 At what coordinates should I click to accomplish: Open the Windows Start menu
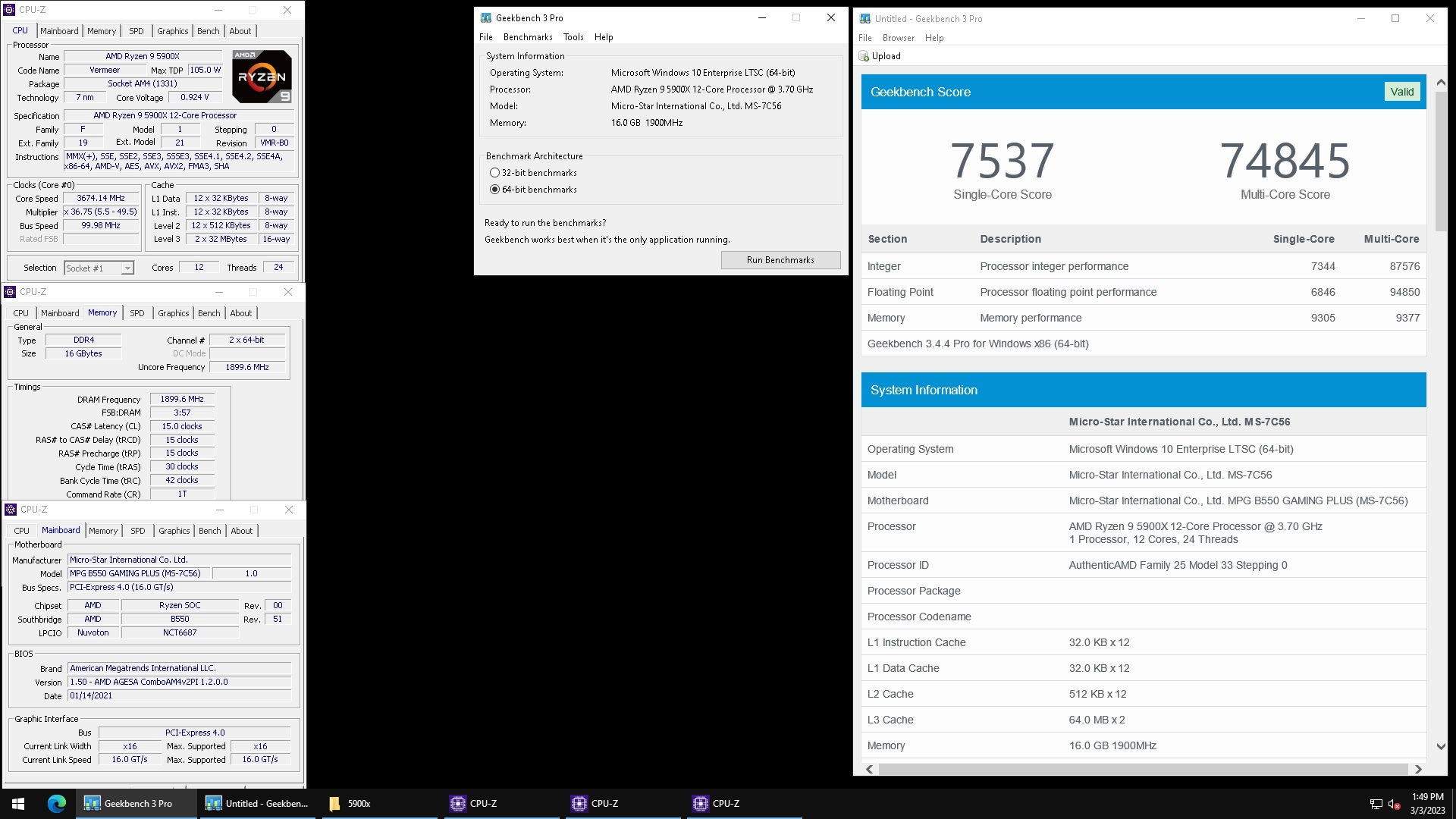tap(18, 803)
